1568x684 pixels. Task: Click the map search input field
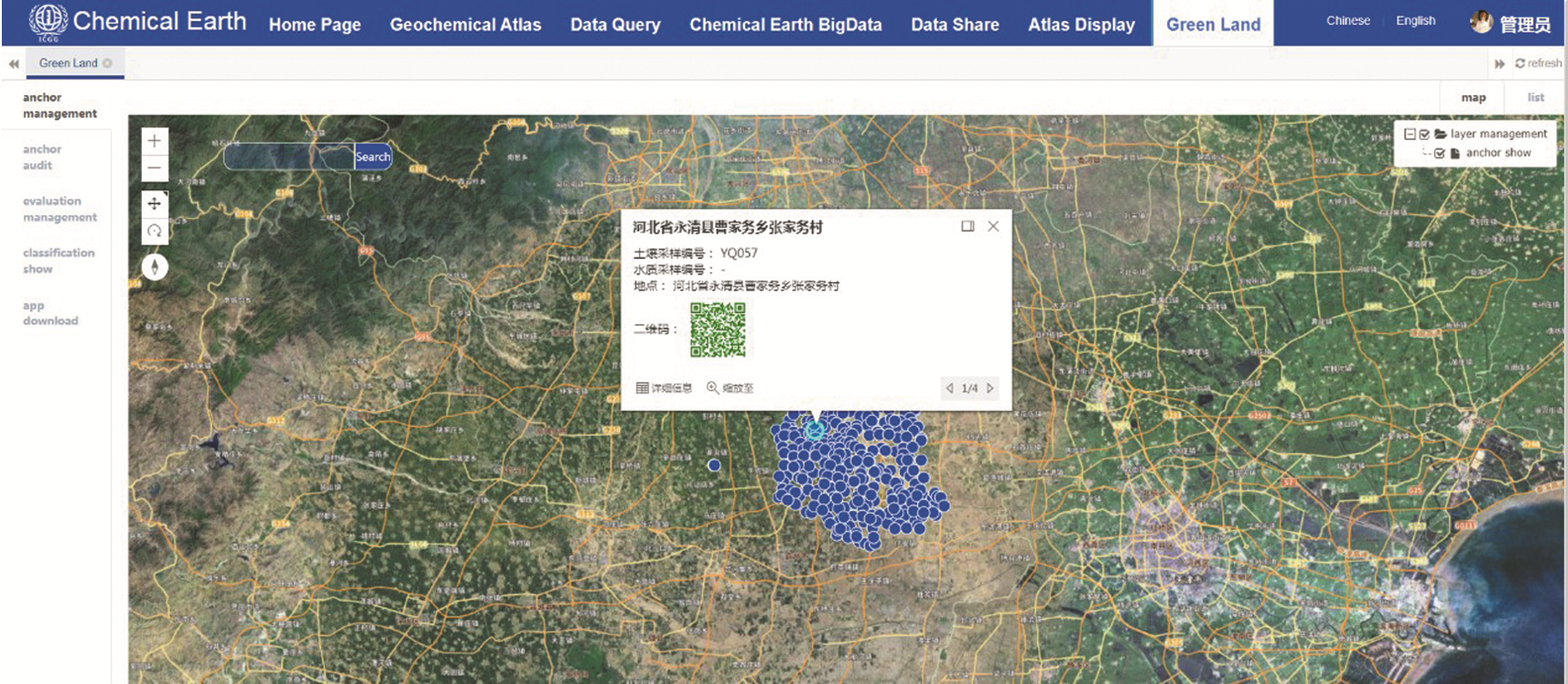point(288,157)
